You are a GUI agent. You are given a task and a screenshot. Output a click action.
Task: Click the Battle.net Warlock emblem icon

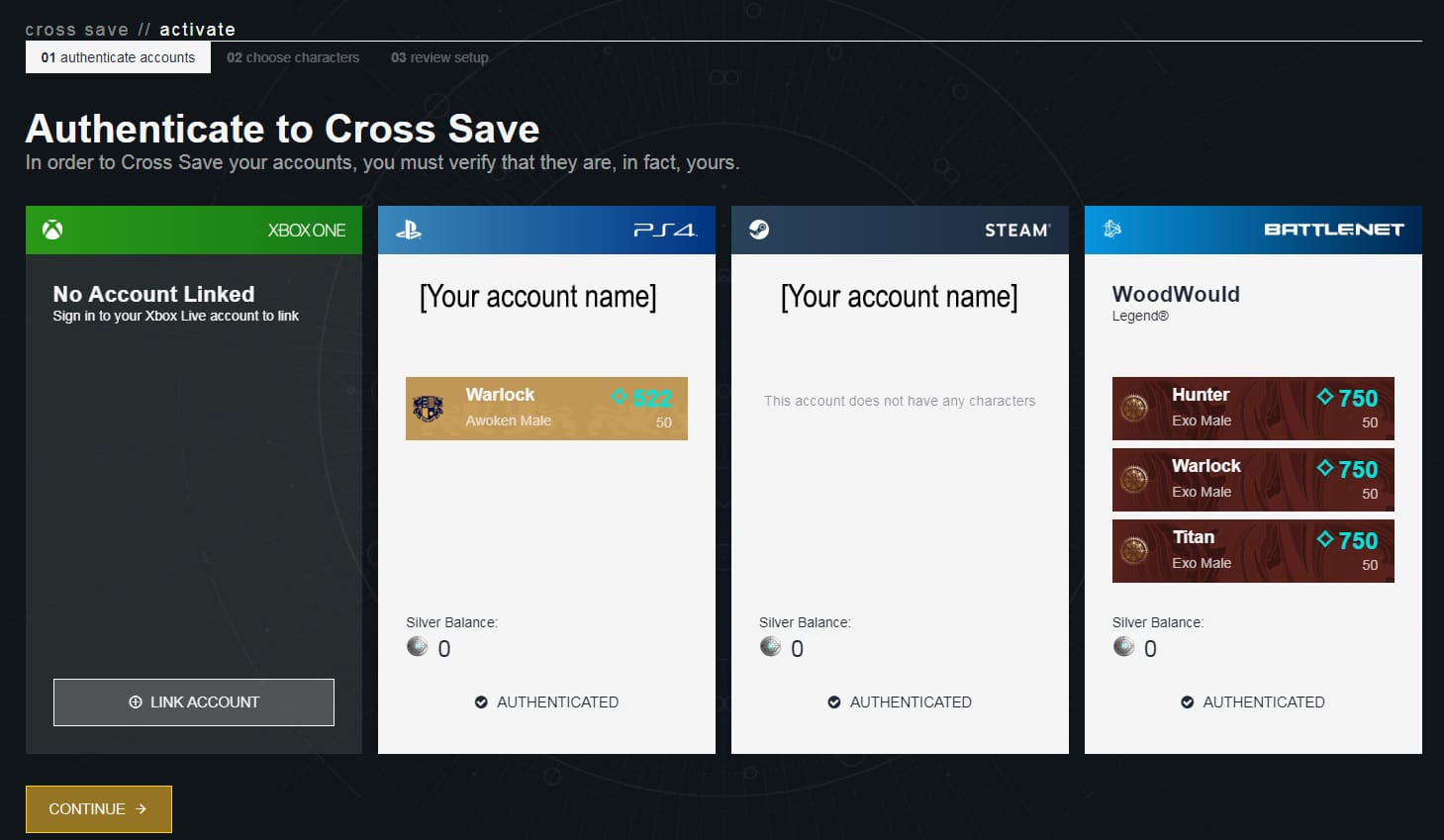click(1134, 480)
